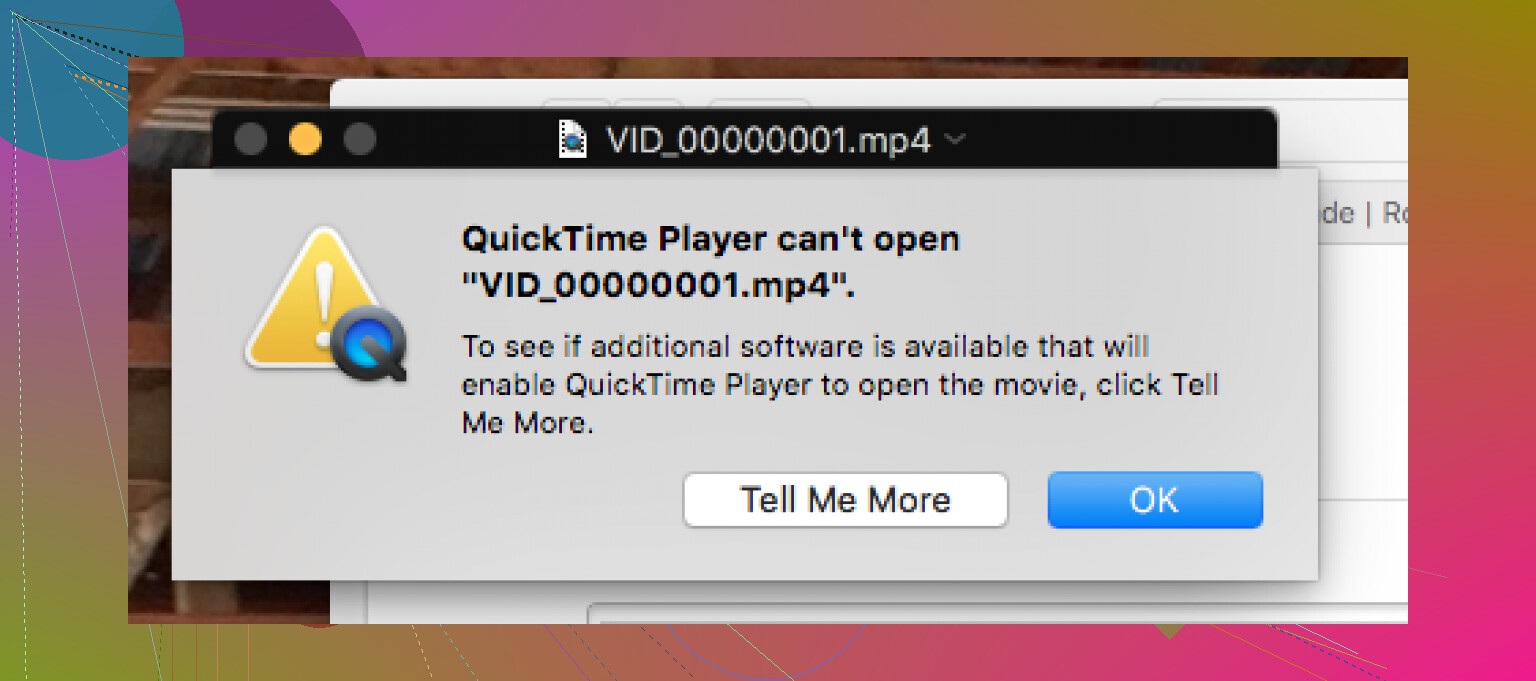Click the partially visible Reply link behind the dialog

point(1397,212)
